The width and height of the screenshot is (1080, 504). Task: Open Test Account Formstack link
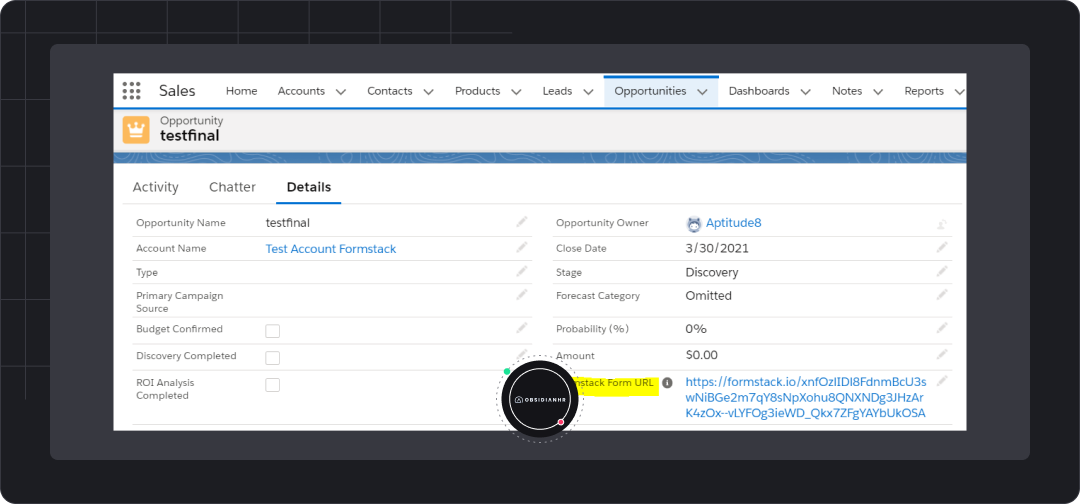(331, 249)
